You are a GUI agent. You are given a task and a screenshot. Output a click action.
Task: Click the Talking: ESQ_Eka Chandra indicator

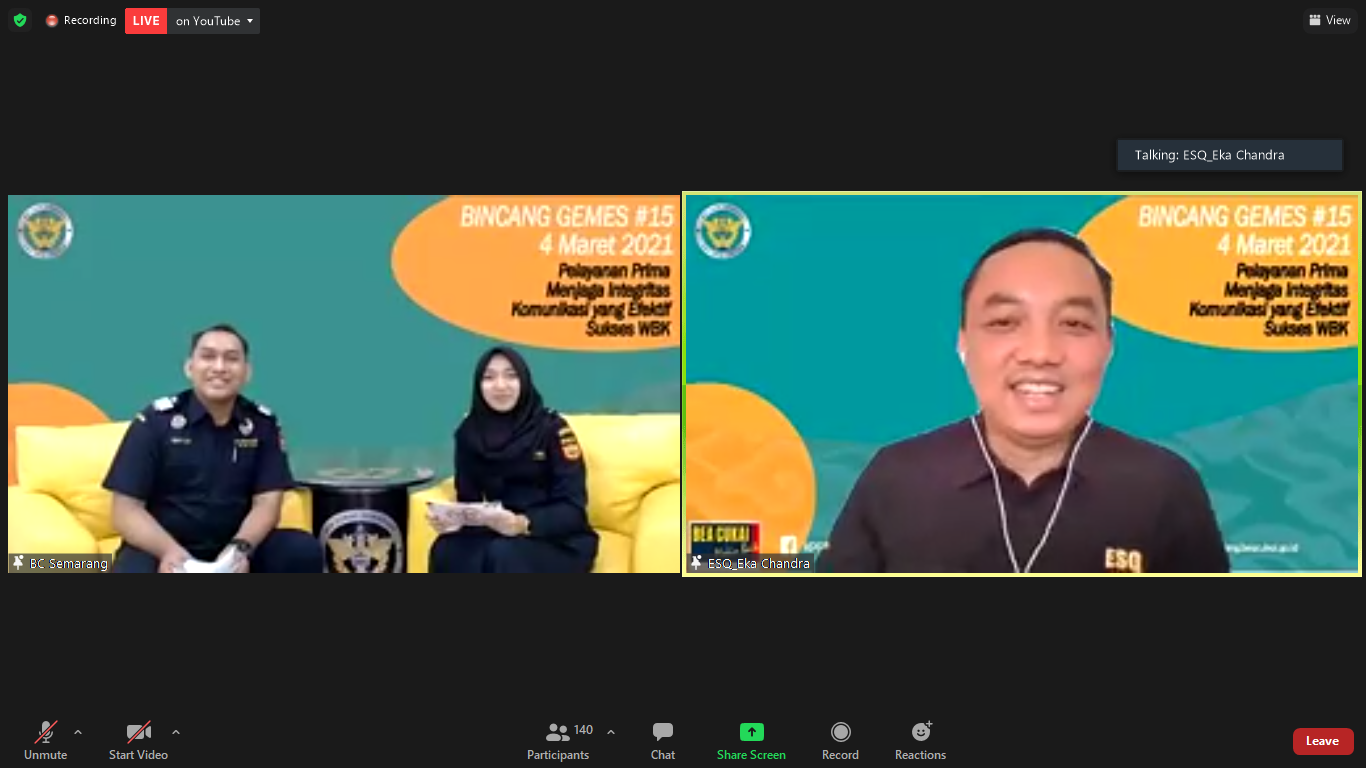[x=1229, y=155]
